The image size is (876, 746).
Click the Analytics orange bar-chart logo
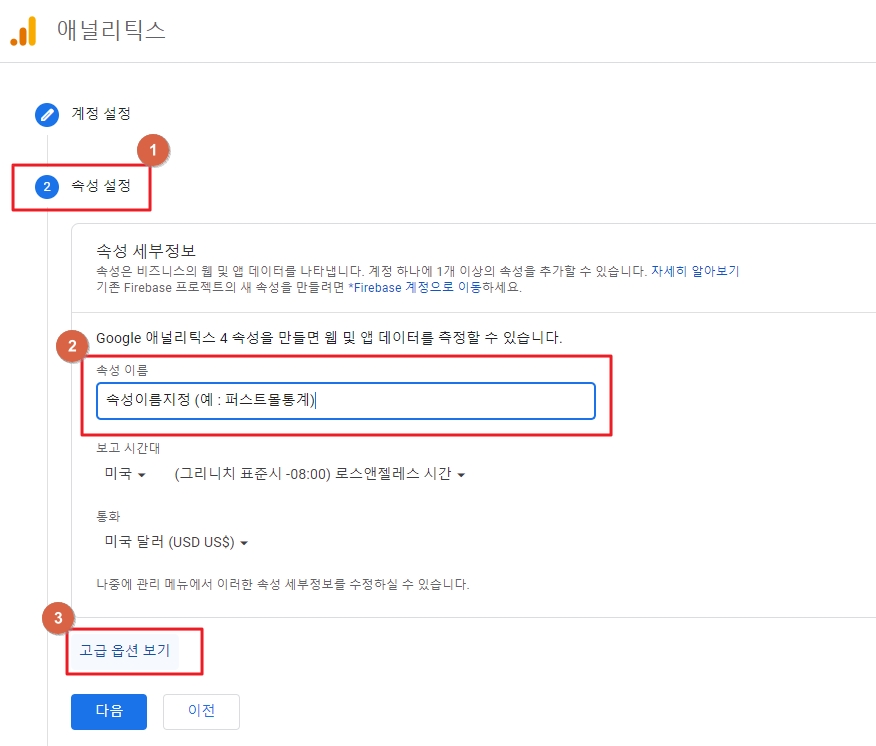(x=23, y=31)
